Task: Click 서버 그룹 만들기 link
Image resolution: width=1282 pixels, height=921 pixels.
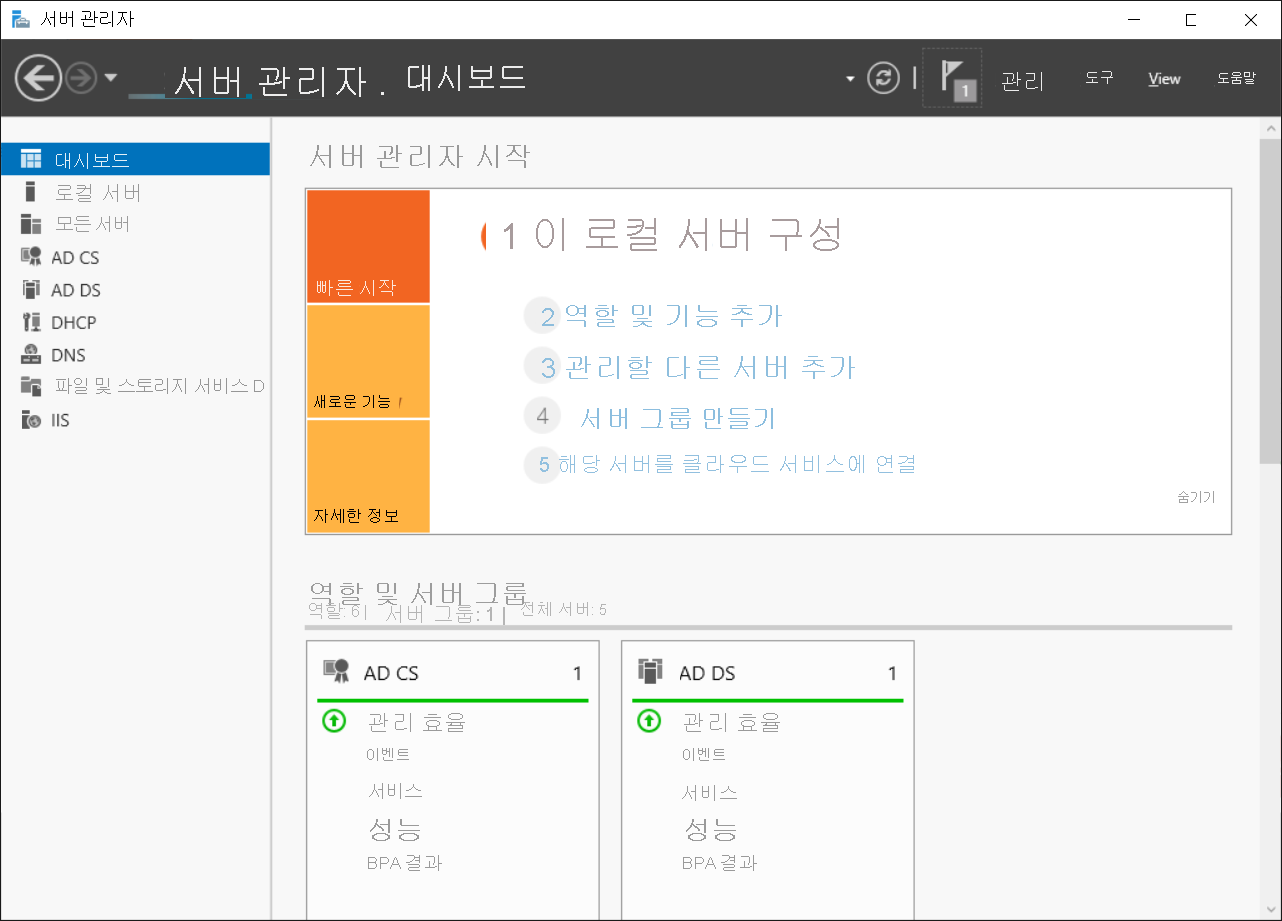Action: coord(678,417)
